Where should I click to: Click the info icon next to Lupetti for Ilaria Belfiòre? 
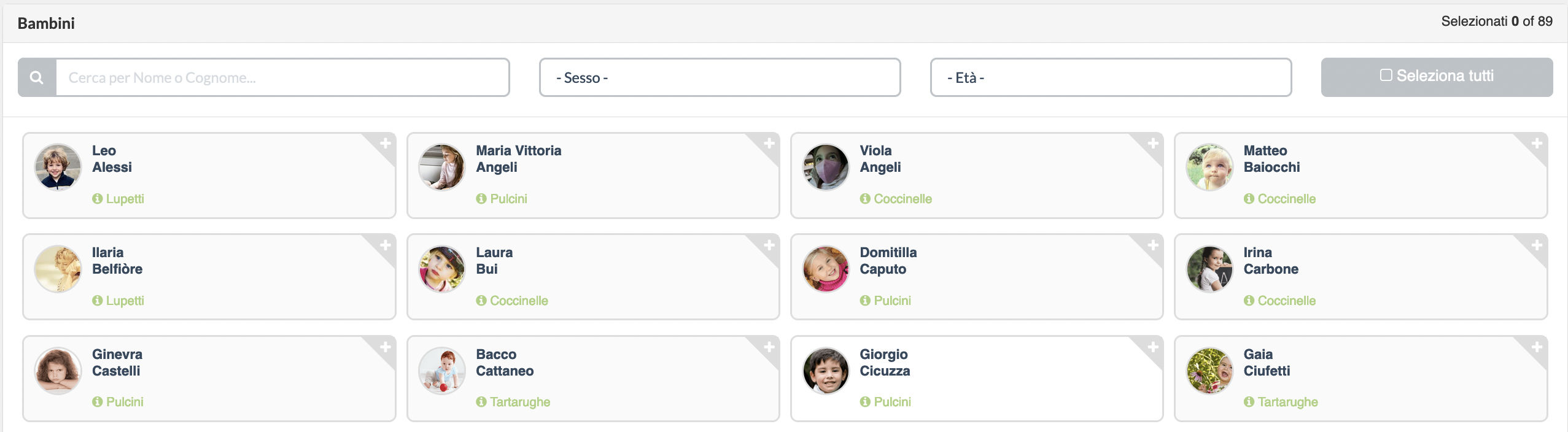click(97, 301)
